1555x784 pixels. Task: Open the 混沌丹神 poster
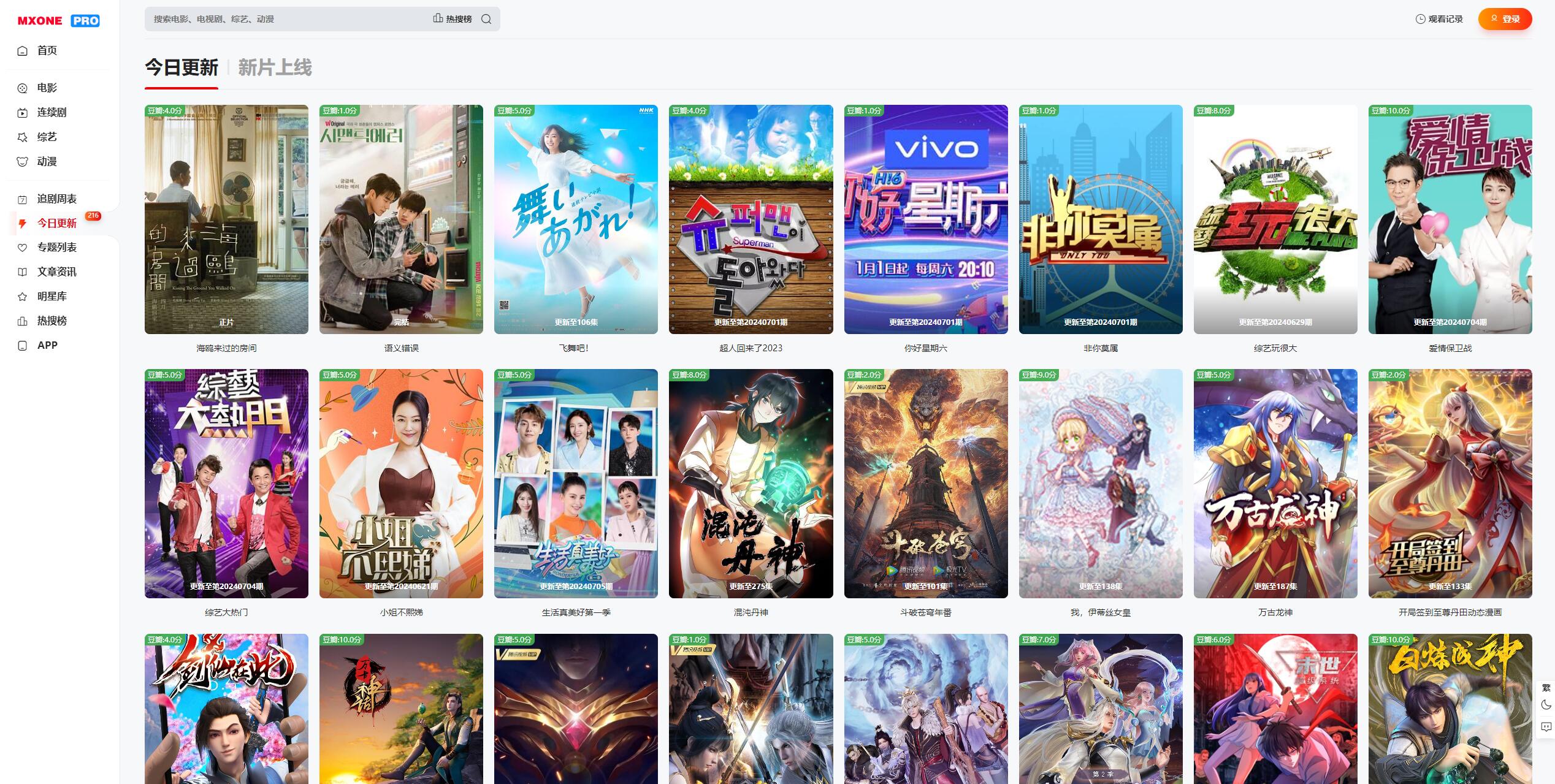[x=751, y=484]
